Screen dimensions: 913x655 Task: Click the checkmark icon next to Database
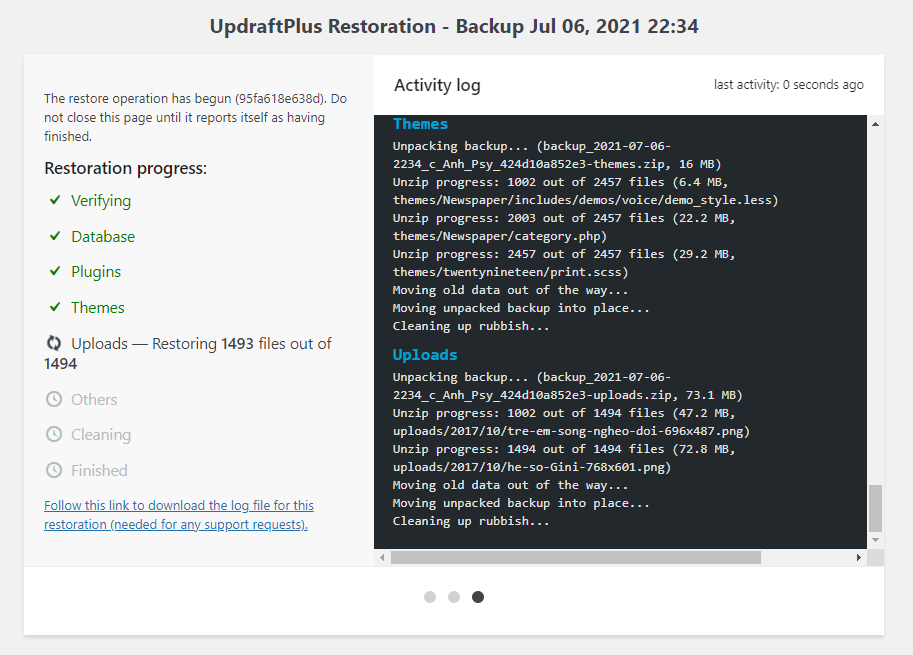click(x=55, y=237)
